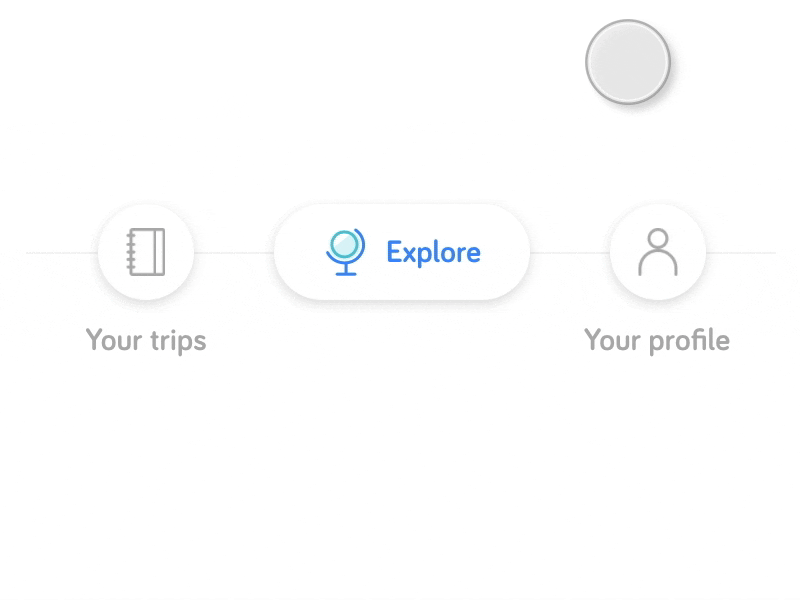Viewport: 800px width, 600px height.
Task: Click the "Your profile" text label
Action: (x=657, y=340)
